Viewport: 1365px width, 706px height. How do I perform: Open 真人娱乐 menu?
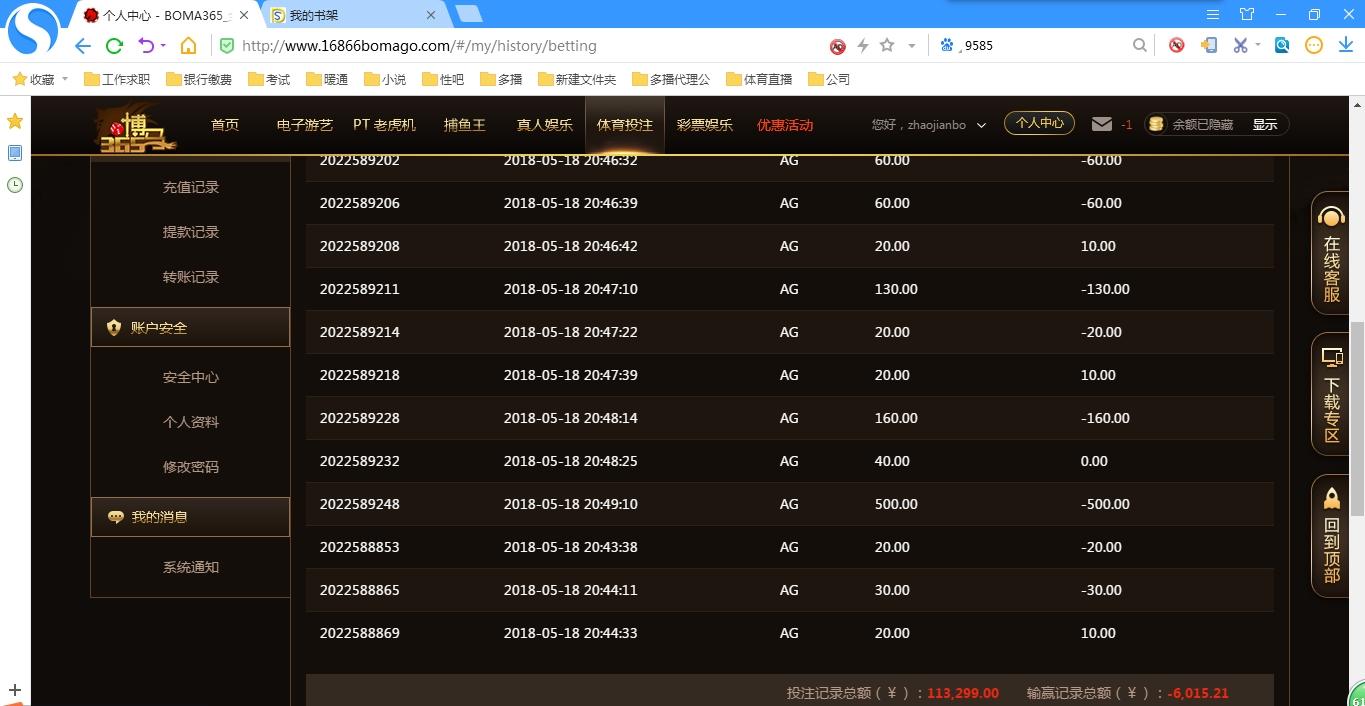pyautogui.click(x=545, y=125)
